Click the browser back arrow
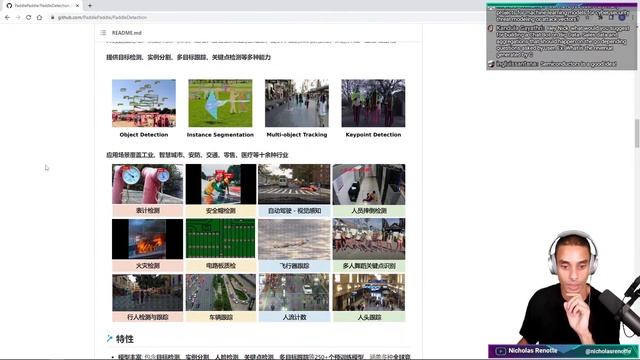640x360 pixels. pyautogui.click(x=7, y=18)
